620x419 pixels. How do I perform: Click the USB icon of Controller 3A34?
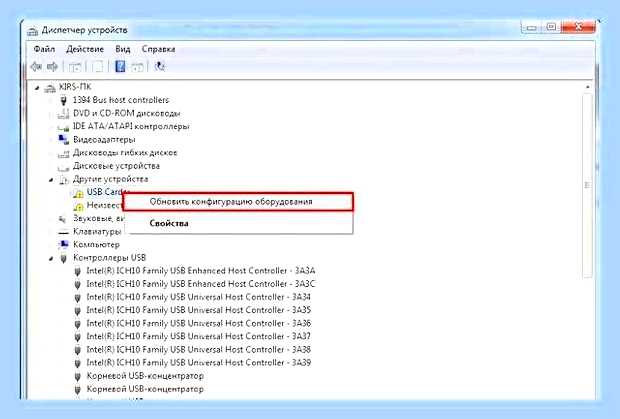78,298
